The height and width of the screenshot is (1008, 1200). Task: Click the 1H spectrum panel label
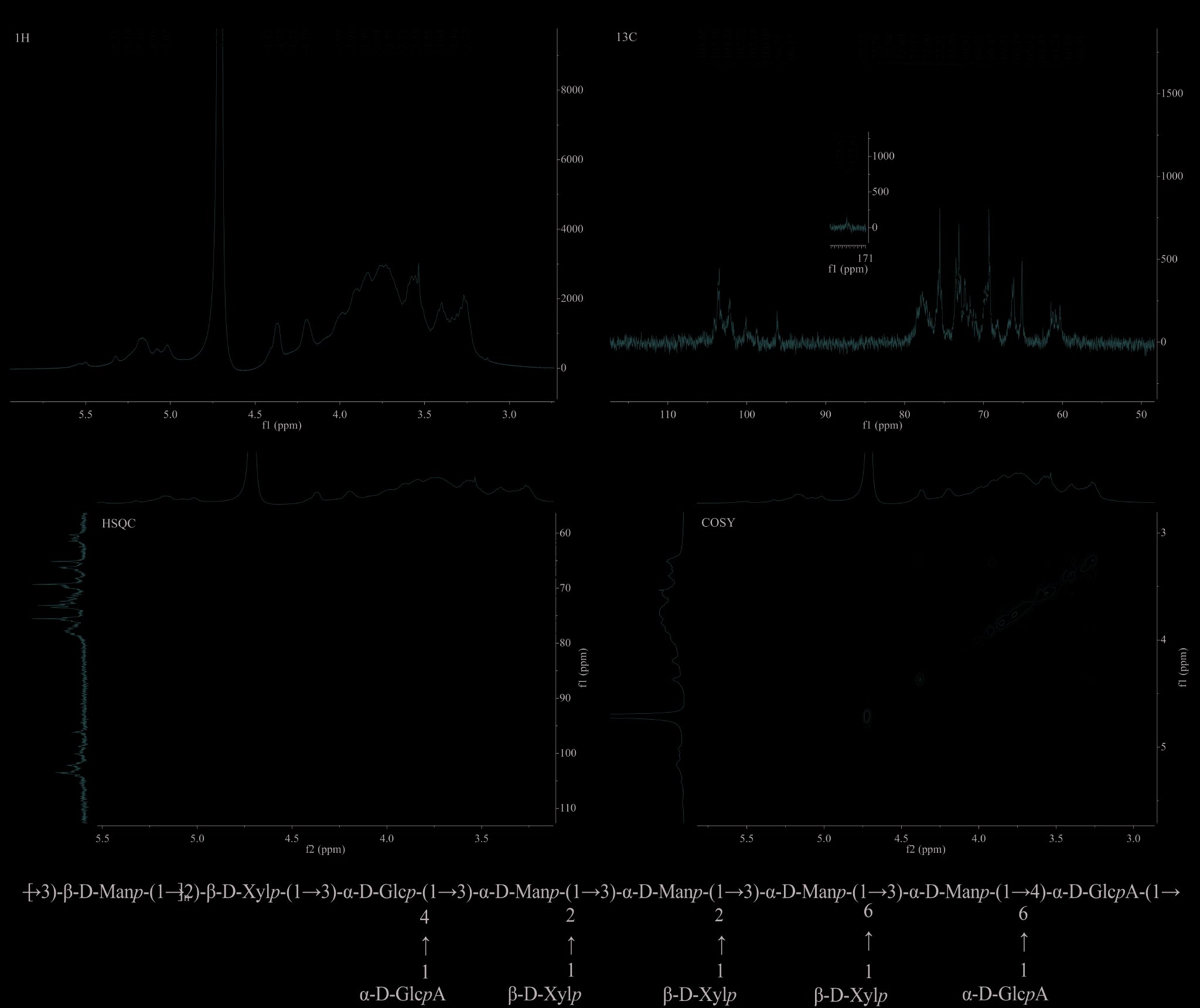22,38
